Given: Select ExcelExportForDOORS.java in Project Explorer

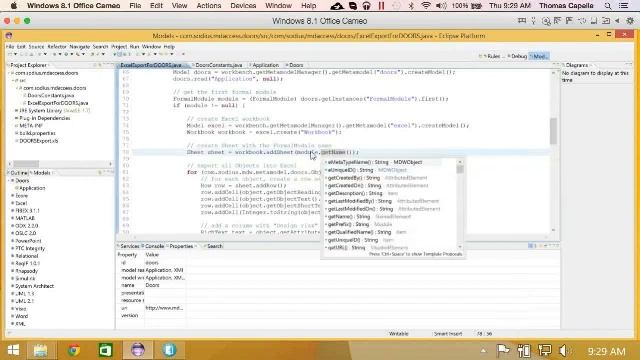Looking at the screenshot, I should click(x=58, y=103).
